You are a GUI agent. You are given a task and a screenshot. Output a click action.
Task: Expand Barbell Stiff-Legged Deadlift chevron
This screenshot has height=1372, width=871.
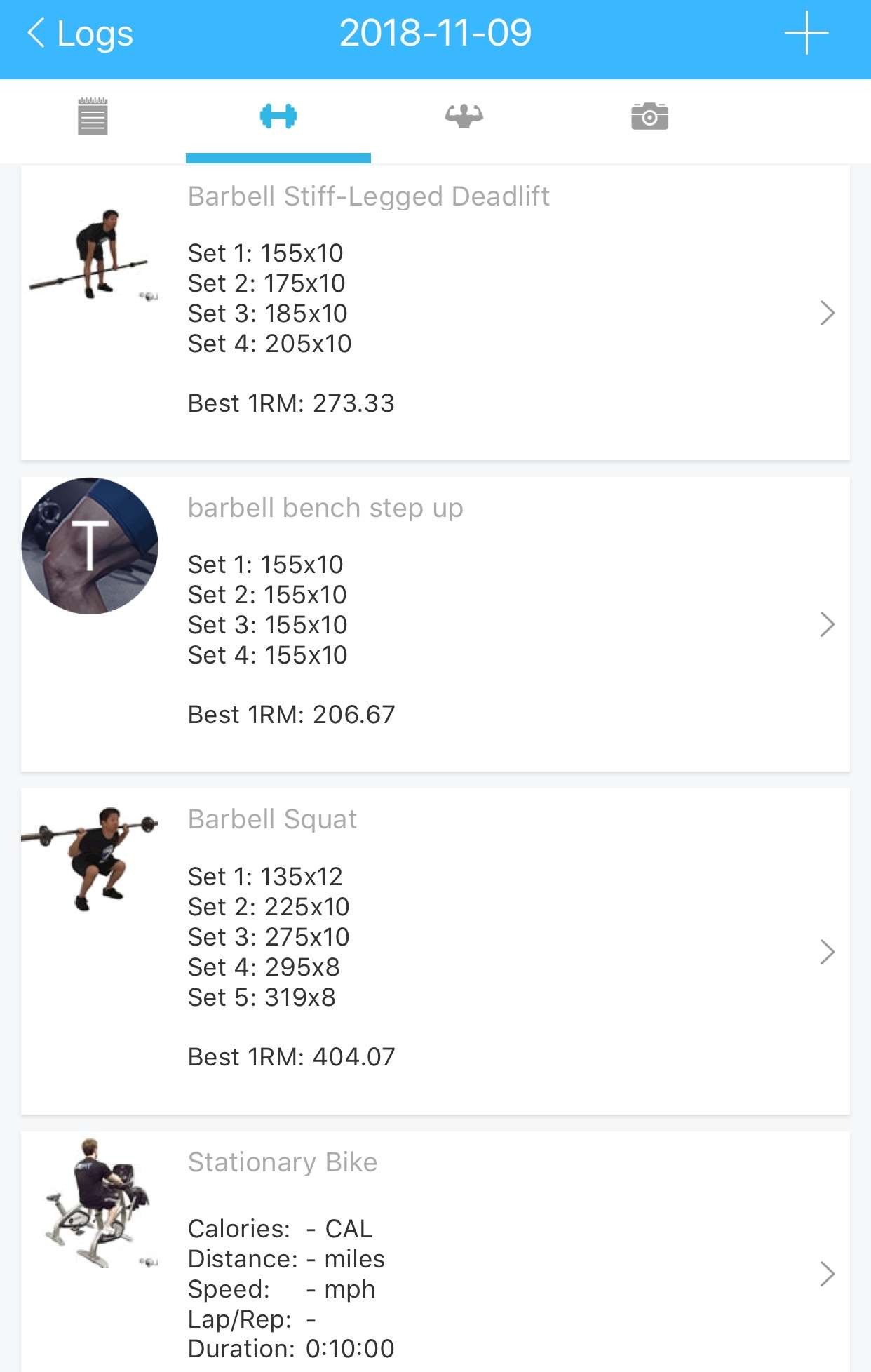tap(827, 313)
